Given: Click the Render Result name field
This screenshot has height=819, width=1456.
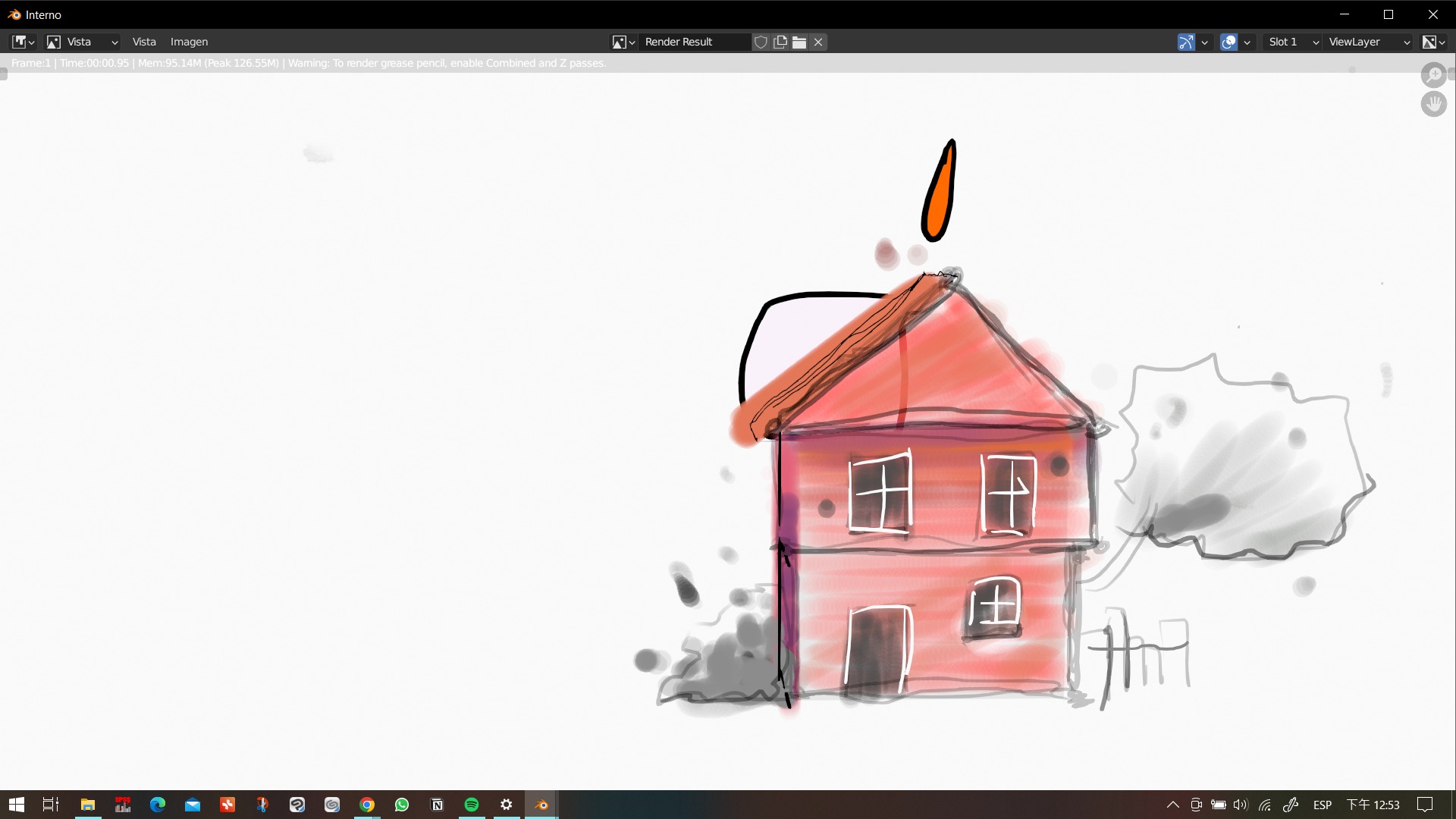Looking at the screenshot, I should click(694, 42).
